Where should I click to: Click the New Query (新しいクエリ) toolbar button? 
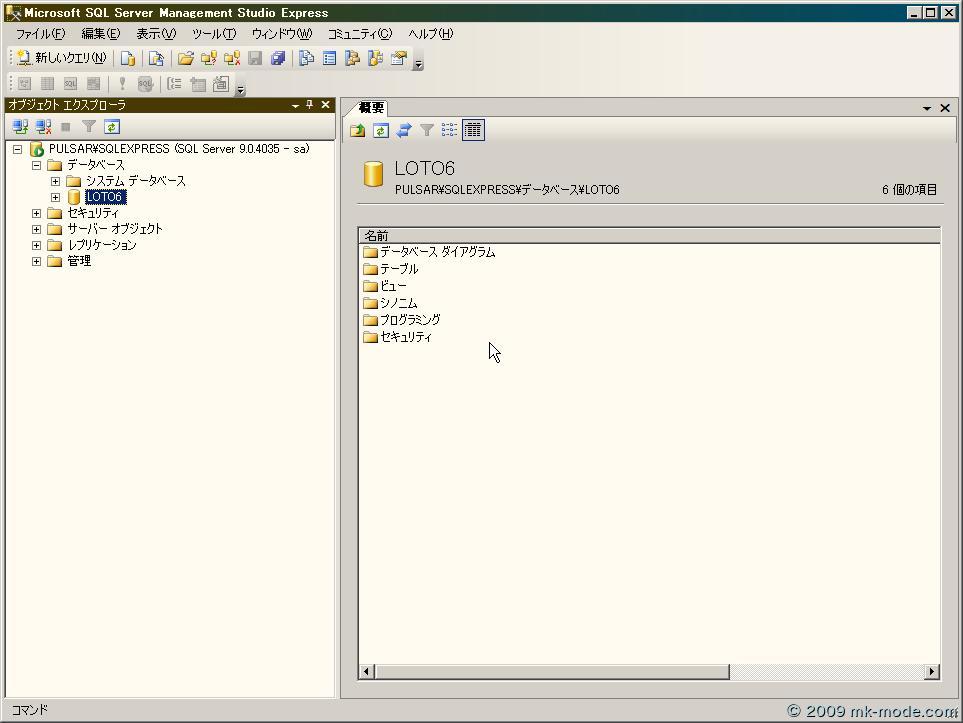pos(62,58)
